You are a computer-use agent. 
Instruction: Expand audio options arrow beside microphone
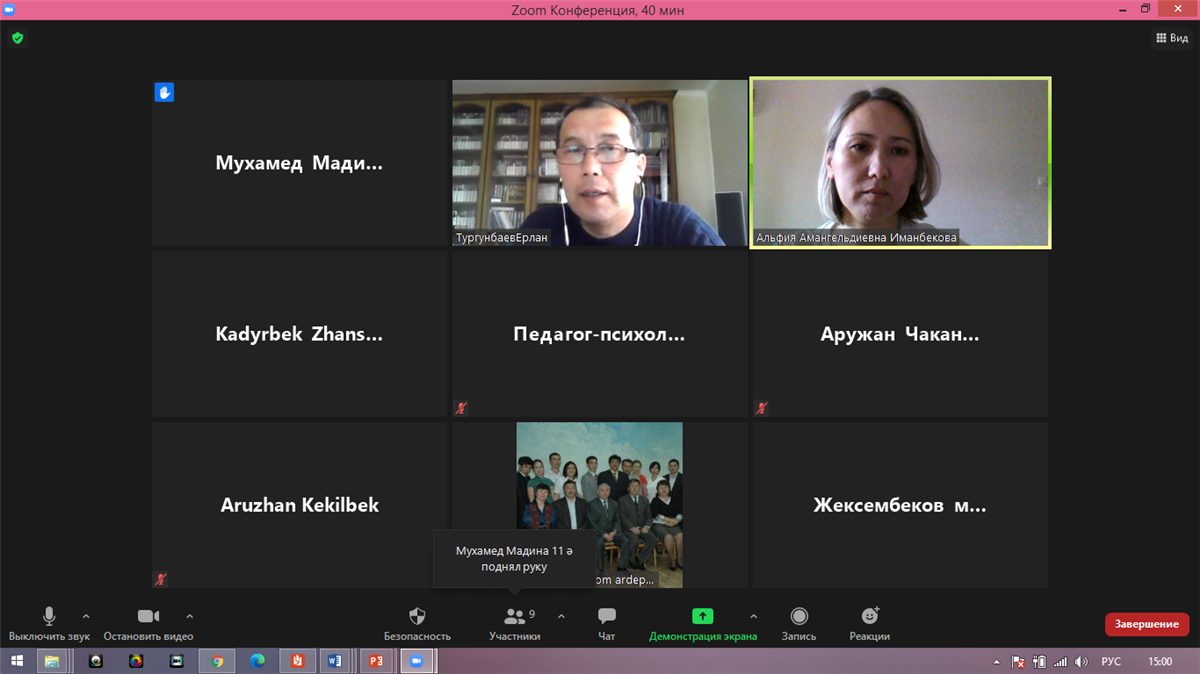coord(86,616)
